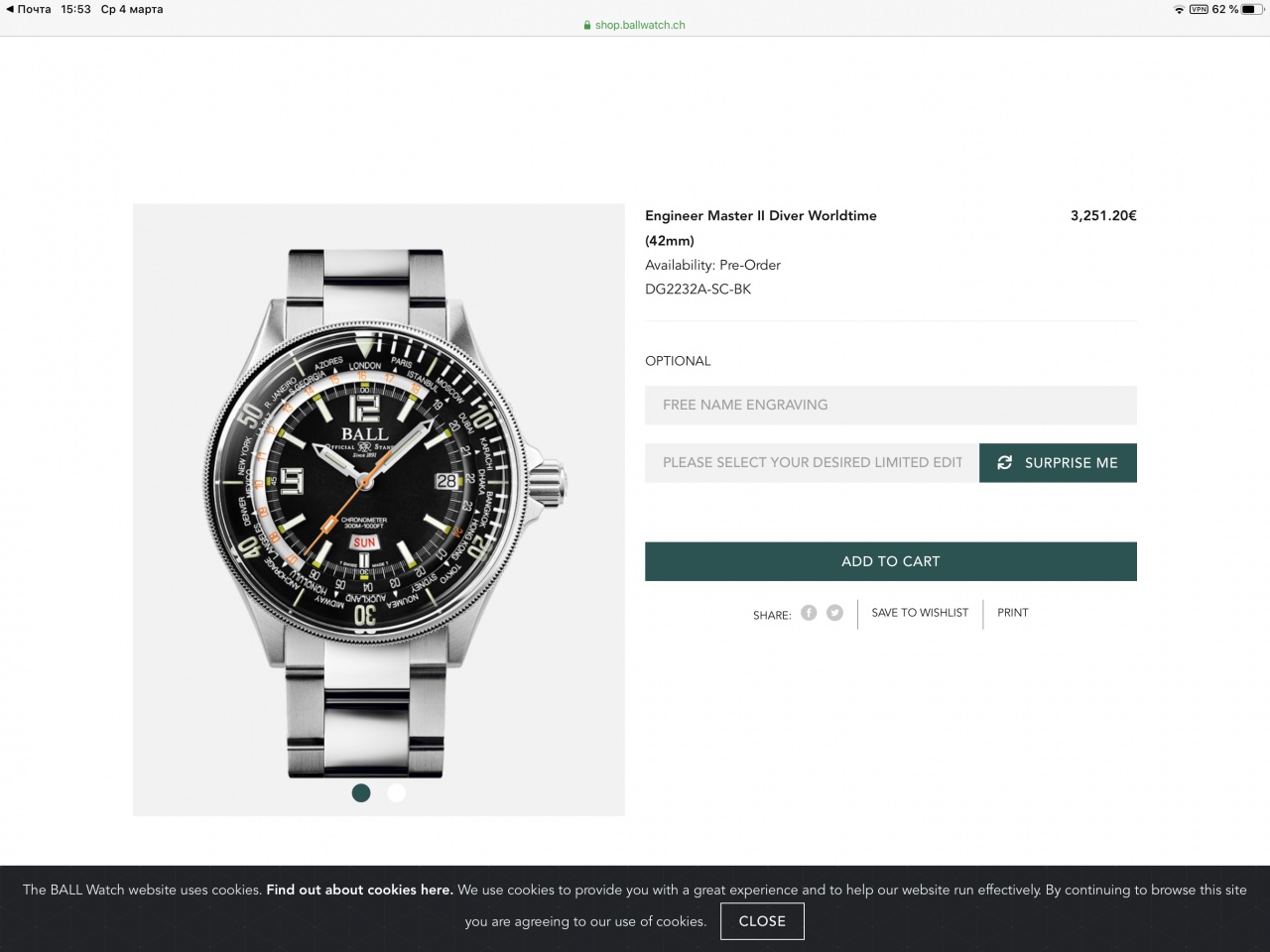Click the Twitter share icon
Image resolution: width=1270 pixels, height=952 pixels.
click(x=834, y=613)
